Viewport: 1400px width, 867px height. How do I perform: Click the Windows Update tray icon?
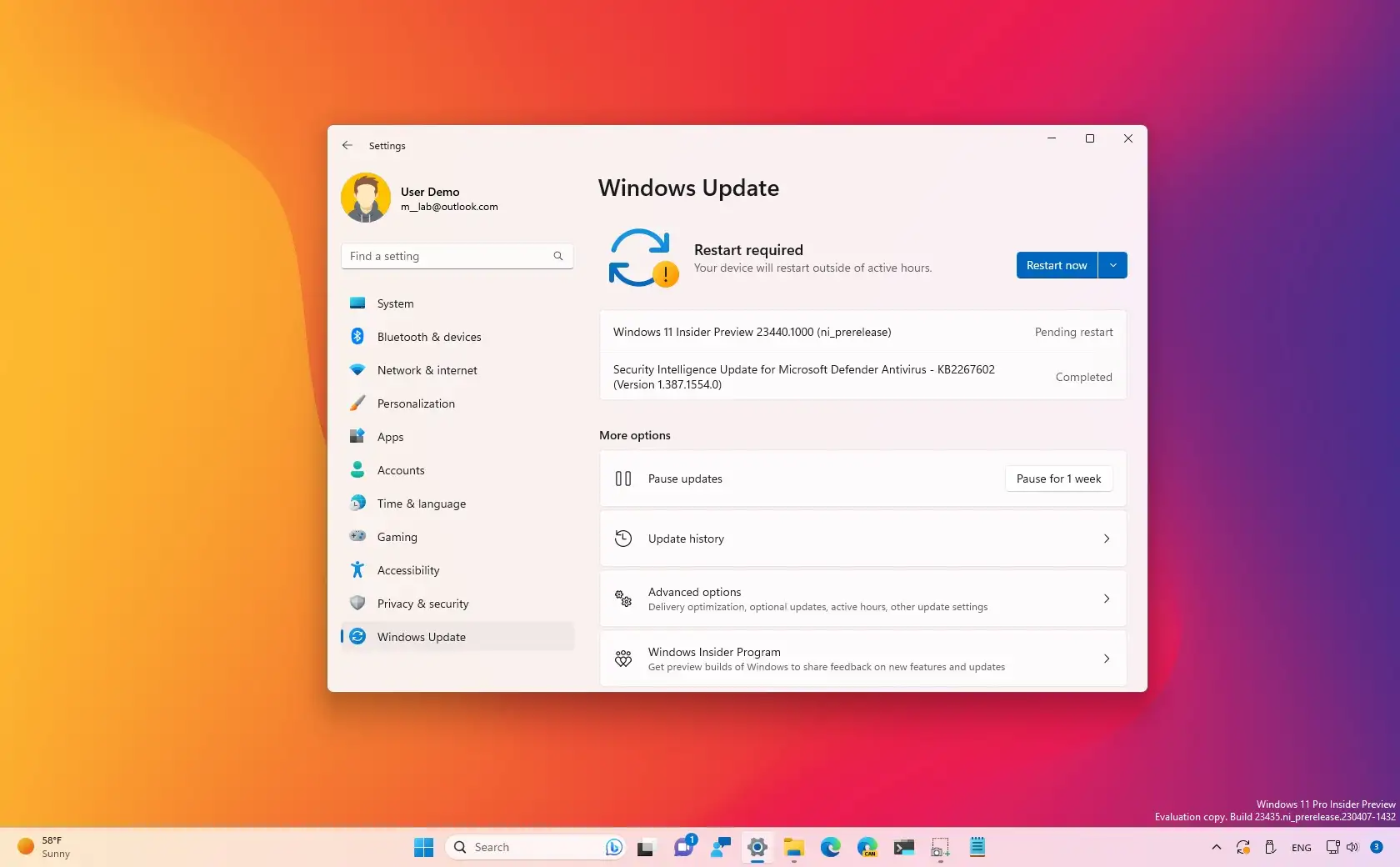tap(1242, 847)
